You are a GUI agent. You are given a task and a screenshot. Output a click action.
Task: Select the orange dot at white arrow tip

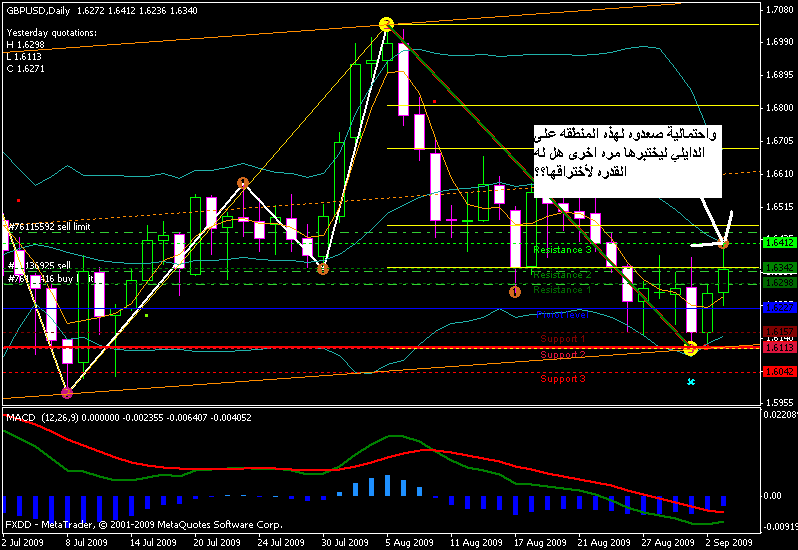click(x=725, y=243)
